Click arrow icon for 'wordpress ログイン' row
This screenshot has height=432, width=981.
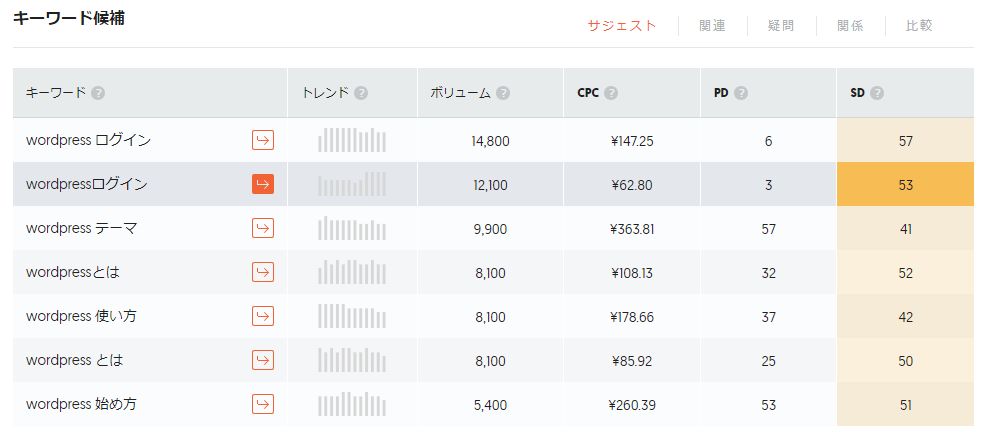[x=263, y=141]
